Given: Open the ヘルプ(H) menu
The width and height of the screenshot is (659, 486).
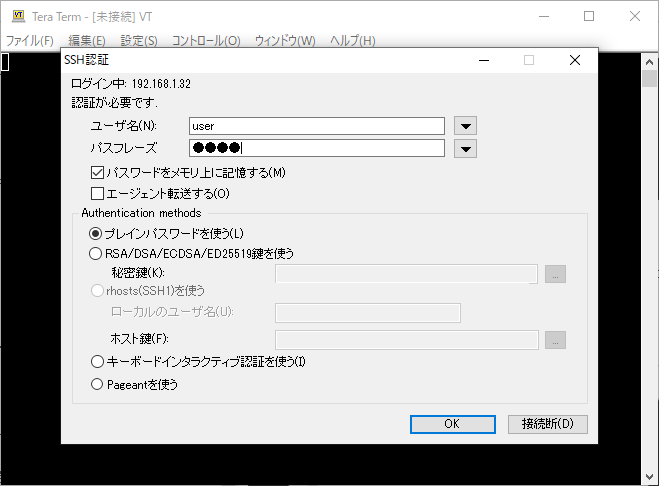Looking at the screenshot, I should 353,41.
